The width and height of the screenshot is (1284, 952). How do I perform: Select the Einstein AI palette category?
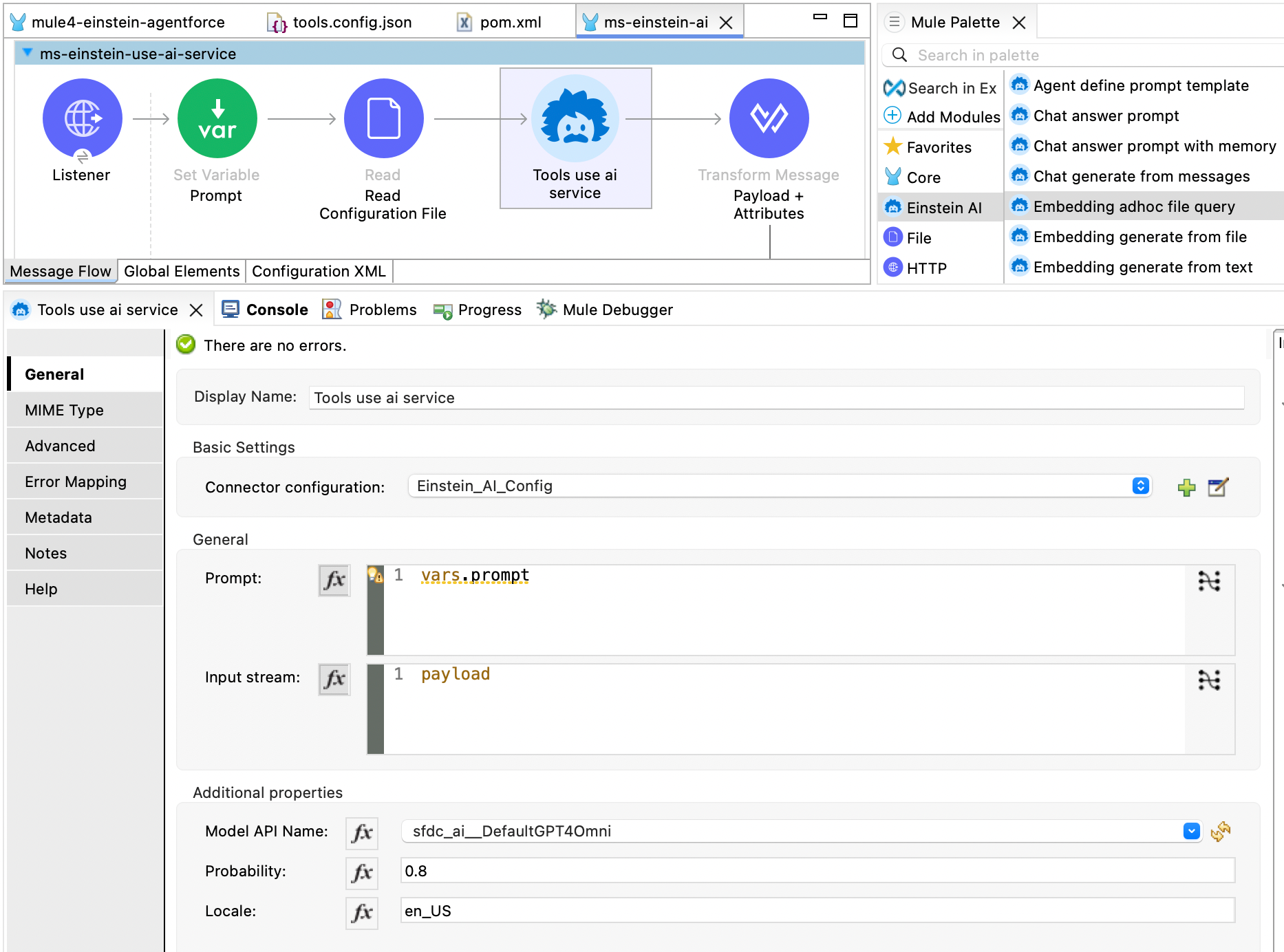941,207
